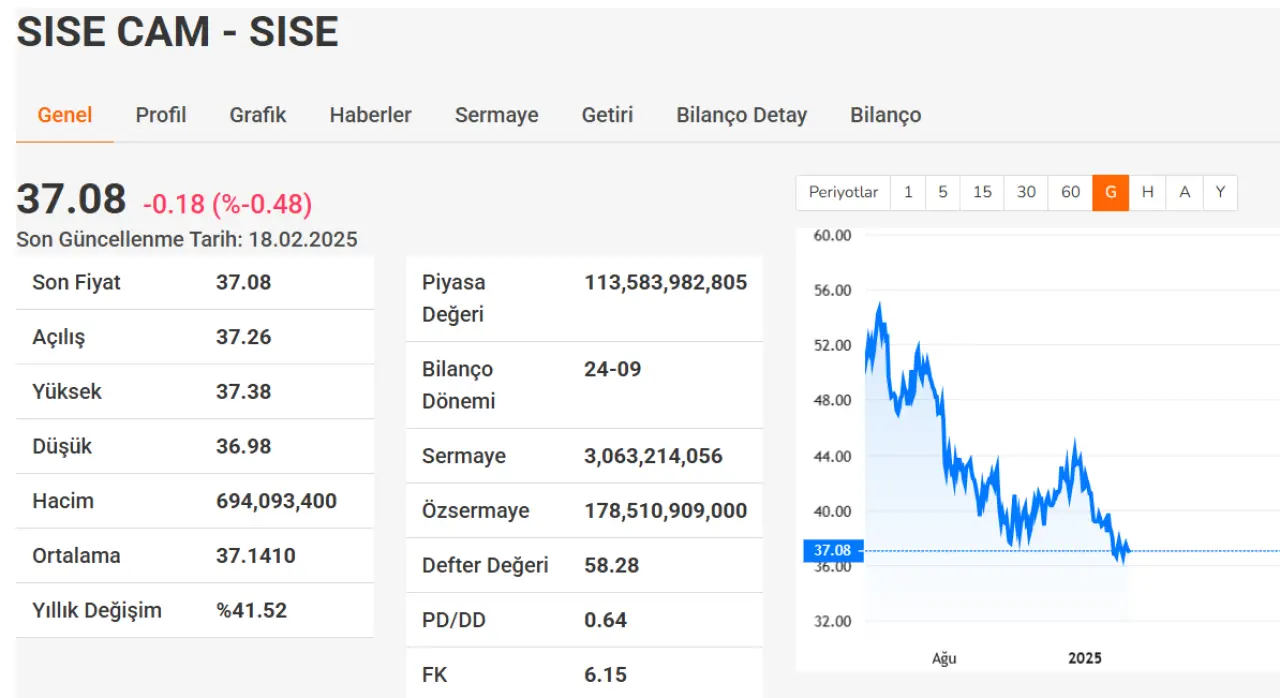Click the Özsermaye value 178,510,909,000
Screen dimensions: 1280x698
[x=665, y=511]
